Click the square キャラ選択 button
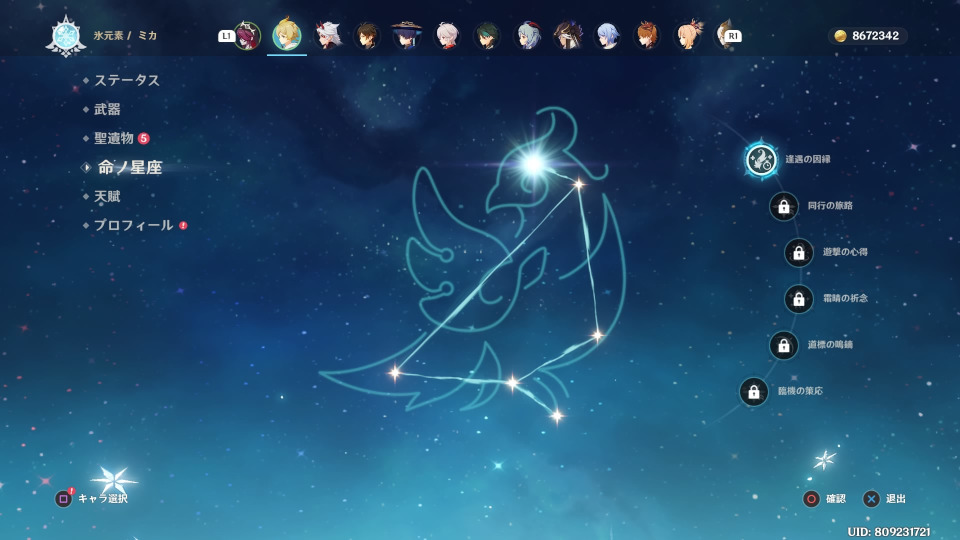Viewport: 960px width, 540px height. (63, 499)
